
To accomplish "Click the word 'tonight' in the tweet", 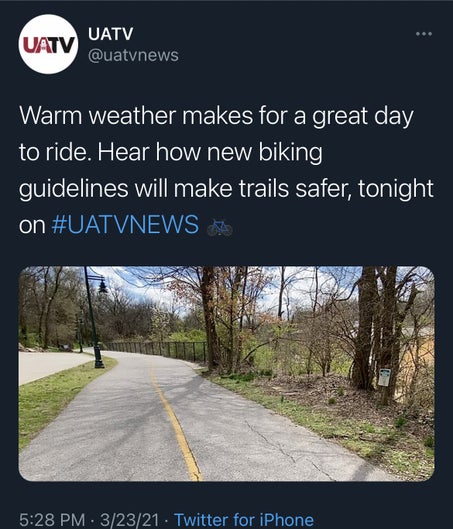I will click(395, 189).
